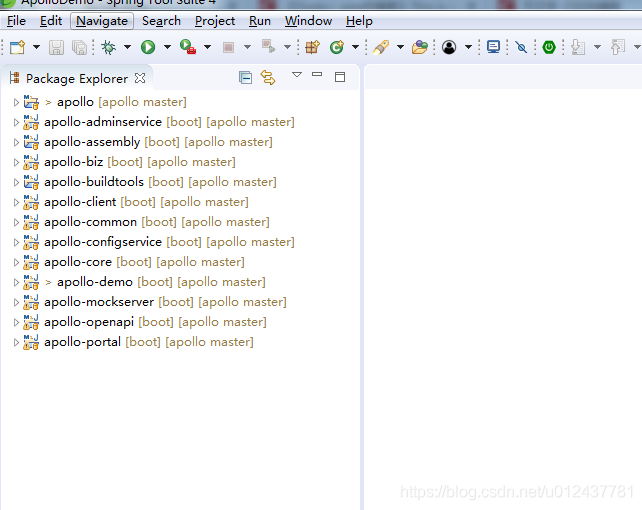Viewport: 642px width, 510px height.
Task: Expand the apollo-assembly project
Action: coord(16,142)
